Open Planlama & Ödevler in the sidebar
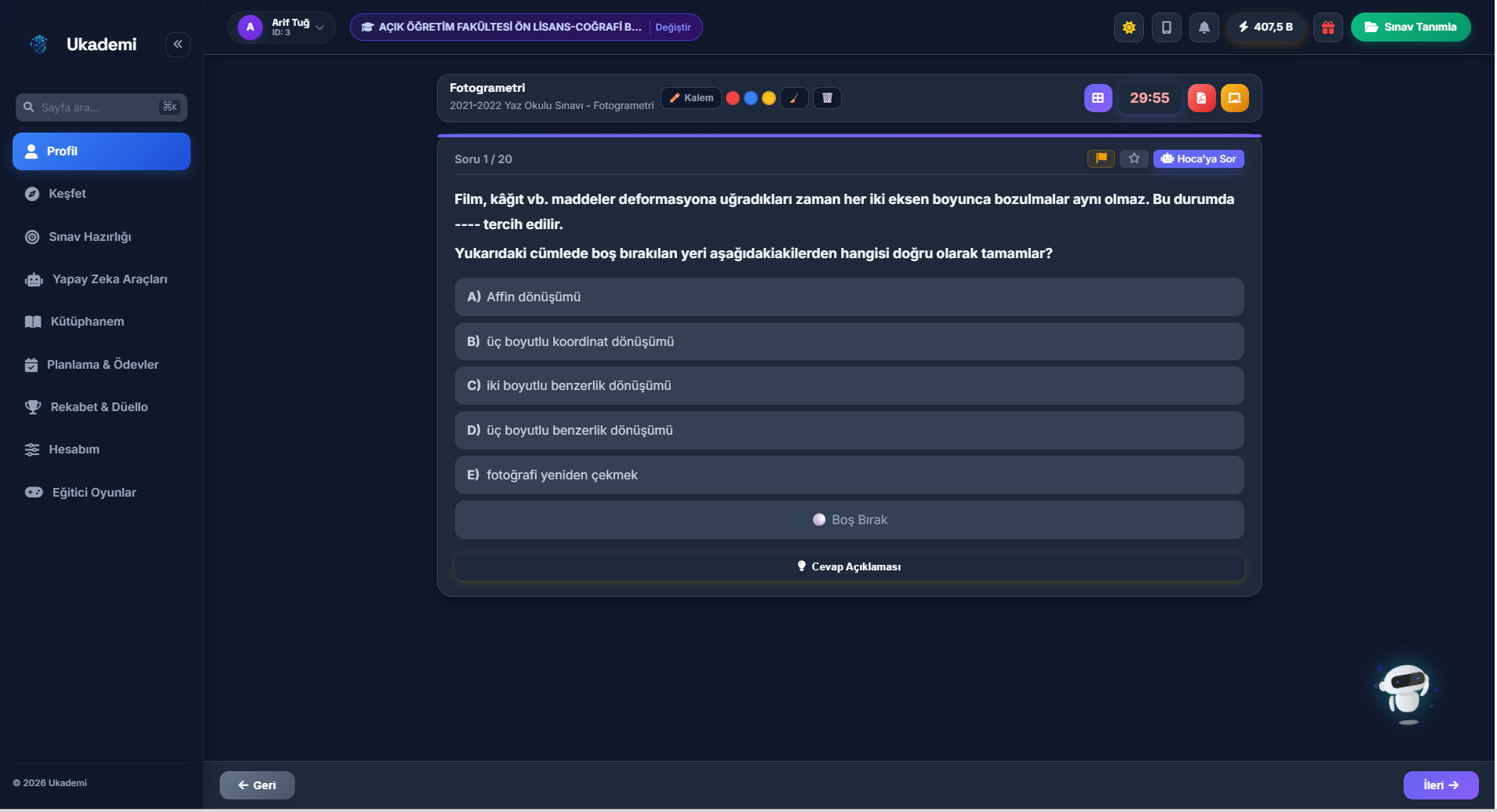 tap(101, 365)
